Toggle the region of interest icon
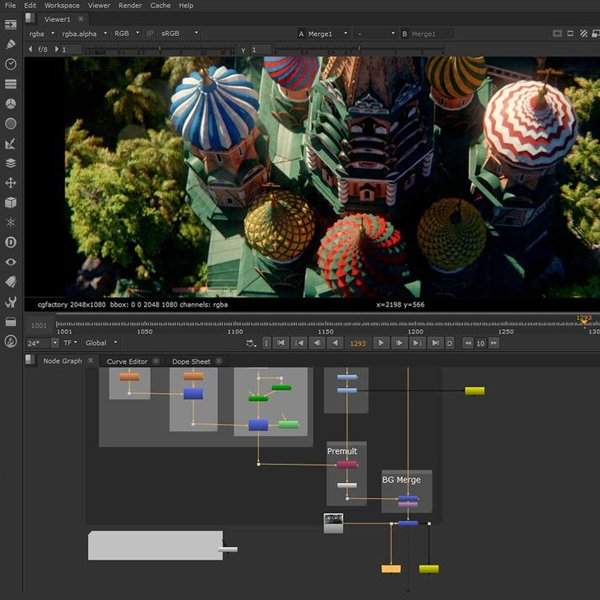This screenshot has width=600, height=600. [x=570, y=34]
